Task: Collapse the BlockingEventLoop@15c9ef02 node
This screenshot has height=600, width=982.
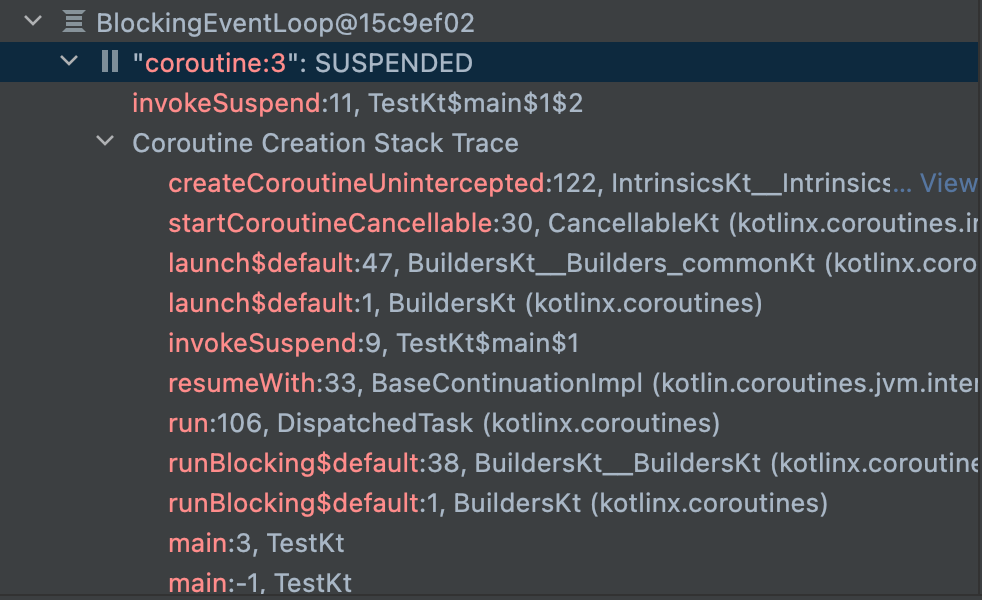Action: (x=33, y=21)
